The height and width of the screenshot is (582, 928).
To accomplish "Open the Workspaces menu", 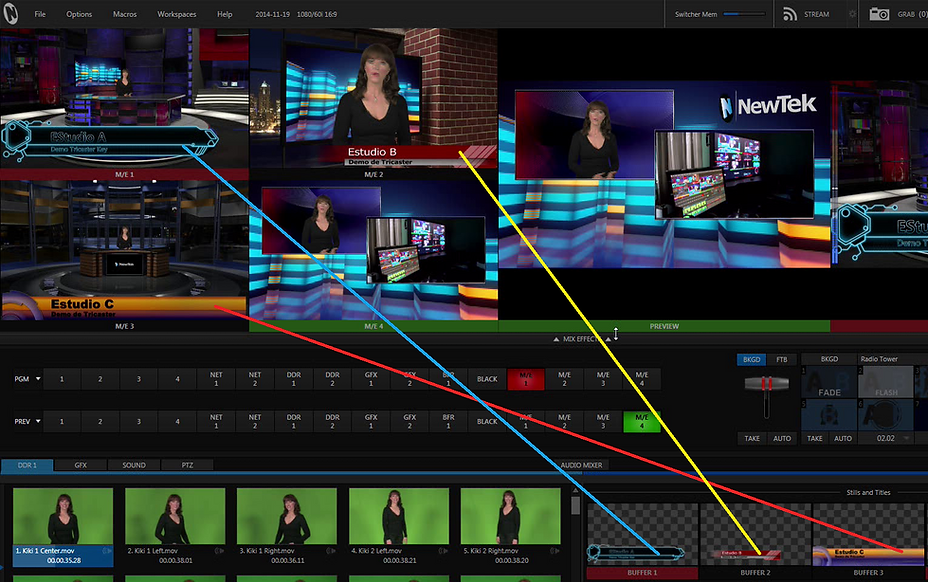I will click(176, 14).
